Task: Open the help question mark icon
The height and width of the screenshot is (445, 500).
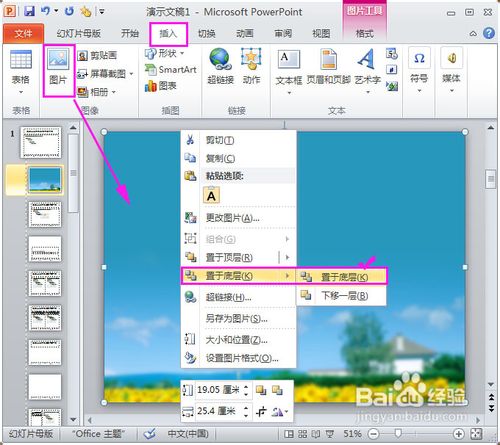Action: [x=489, y=33]
